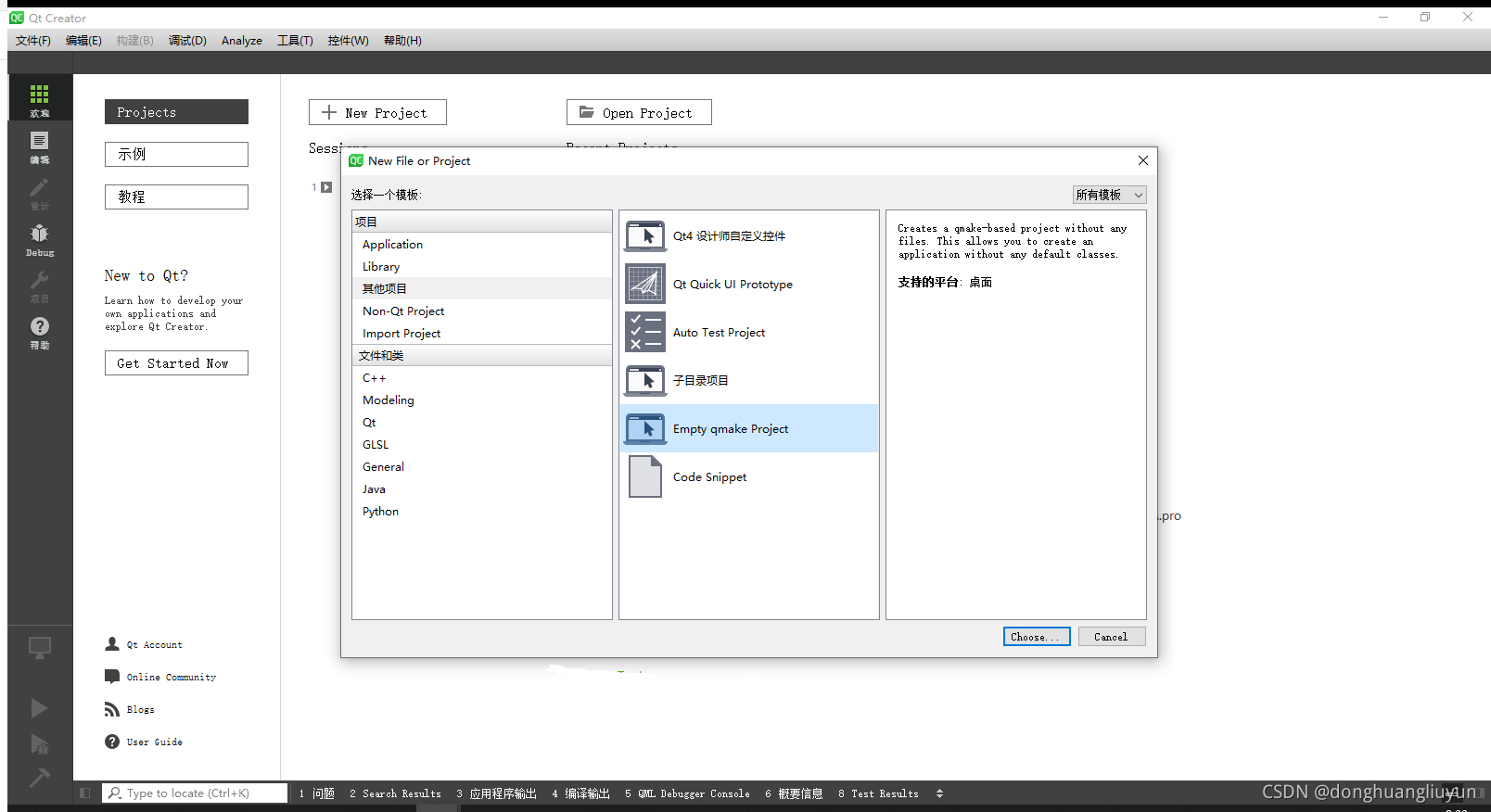This screenshot has width=1491, height=812.
Task: Open the 控件(W) menu
Action: tap(348, 41)
